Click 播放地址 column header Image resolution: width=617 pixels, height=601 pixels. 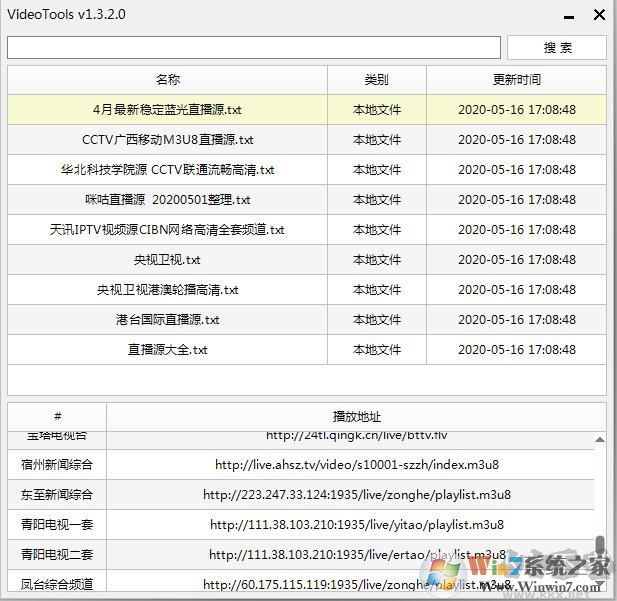(356, 417)
